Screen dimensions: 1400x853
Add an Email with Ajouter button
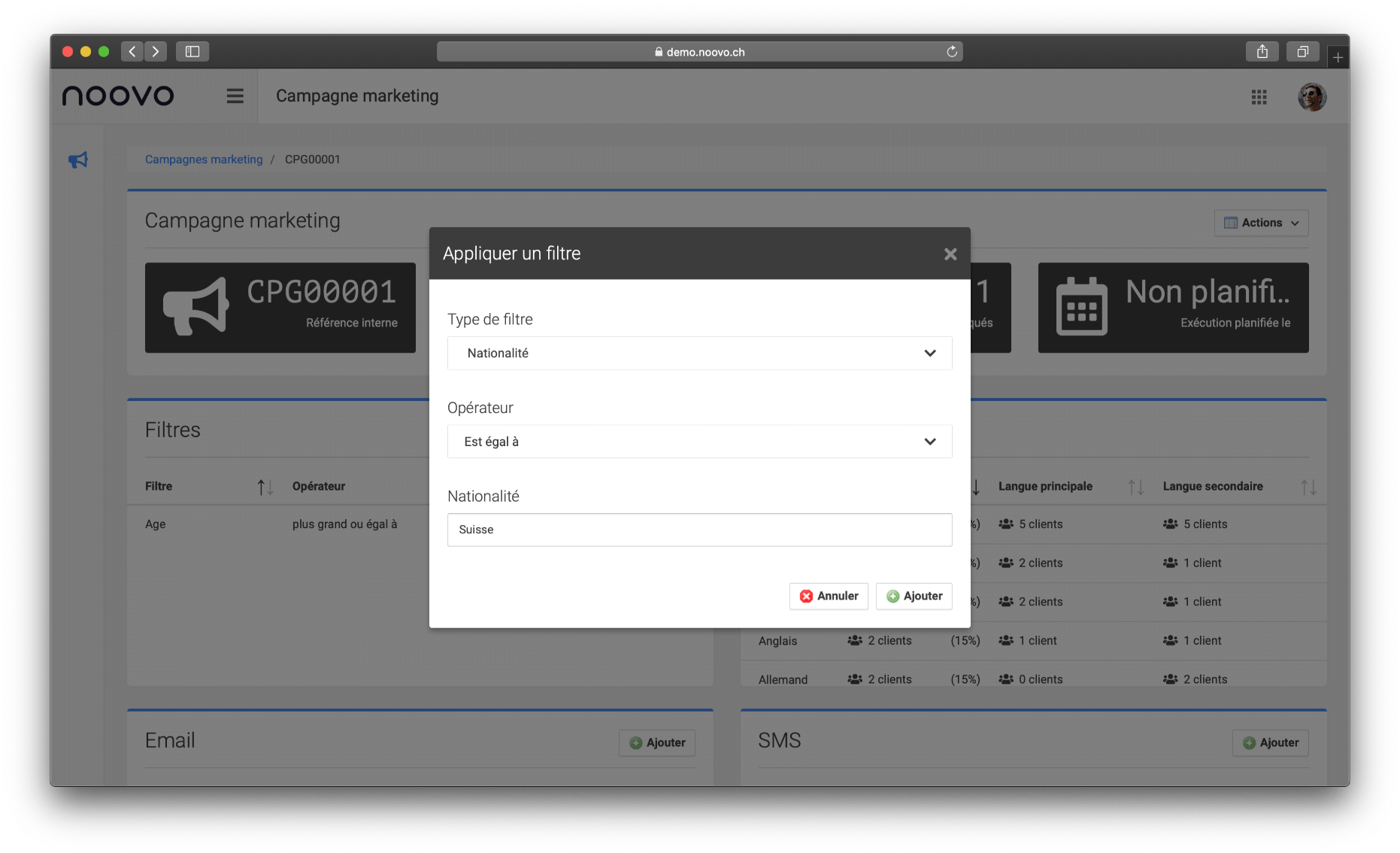point(656,742)
